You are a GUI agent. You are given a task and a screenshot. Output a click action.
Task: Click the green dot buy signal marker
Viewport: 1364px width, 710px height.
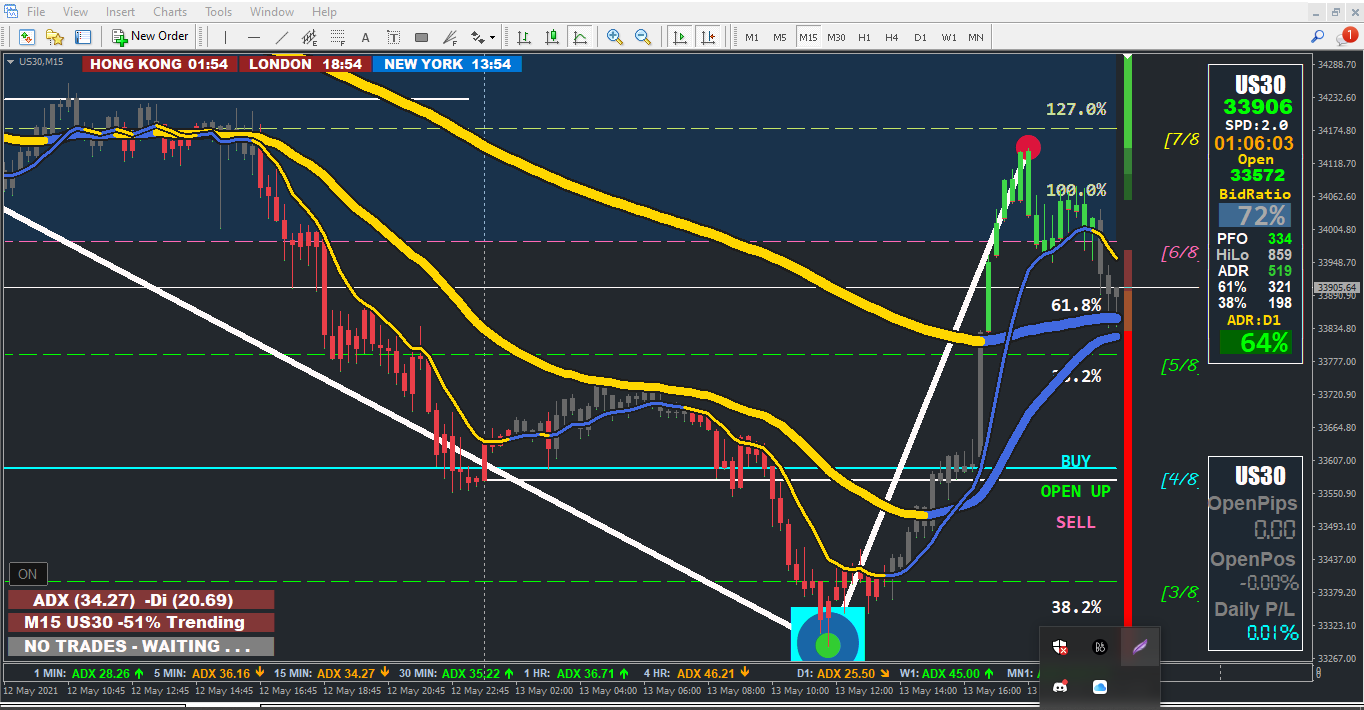point(827,644)
